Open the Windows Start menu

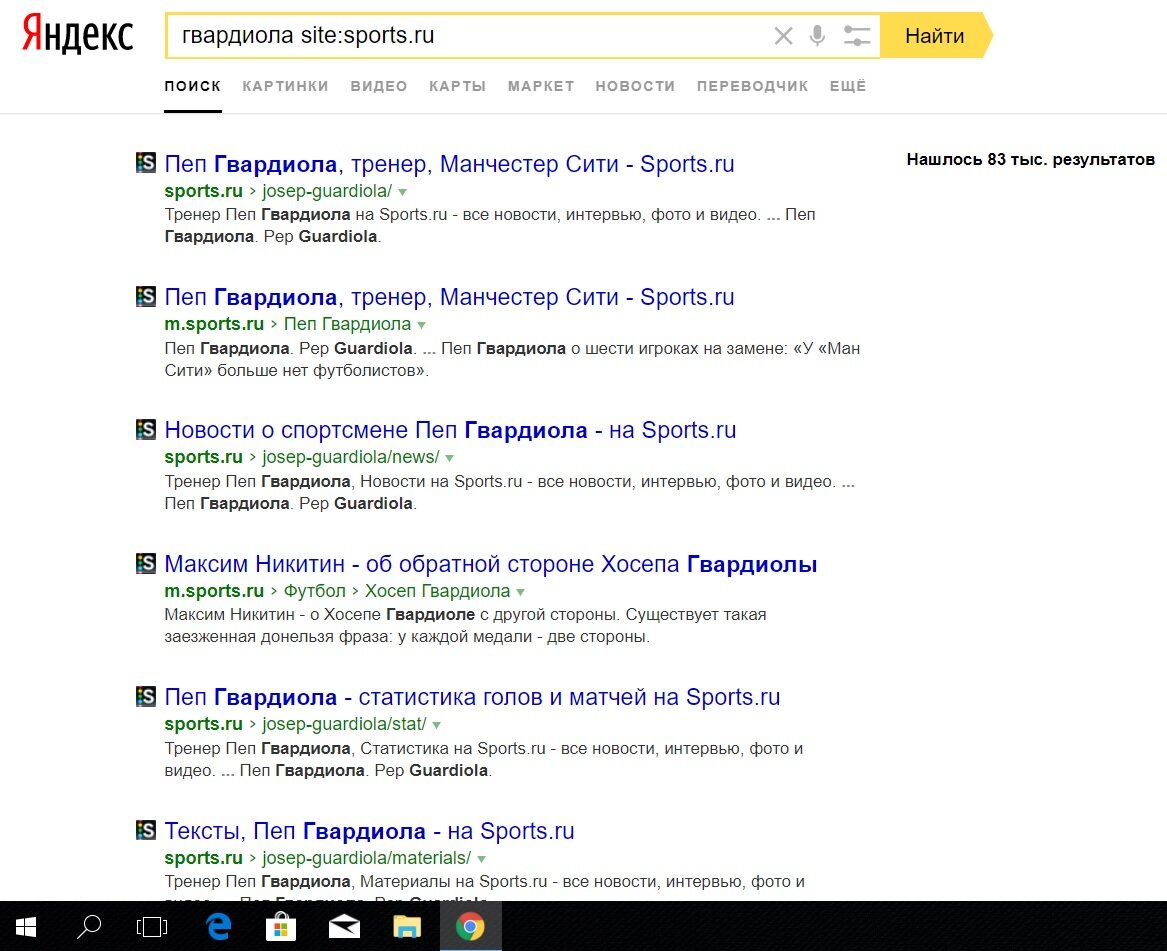pos(26,926)
